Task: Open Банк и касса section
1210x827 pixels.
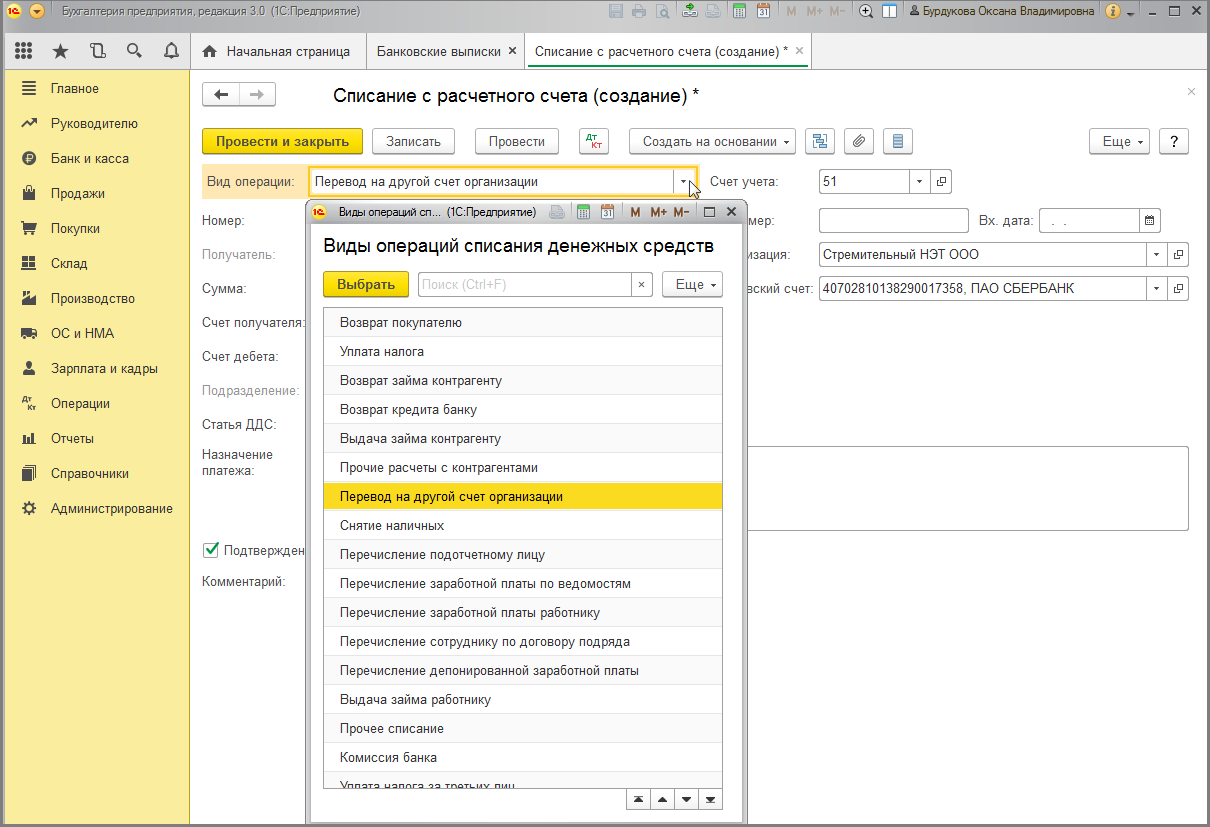Action: click(x=89, y=158)
